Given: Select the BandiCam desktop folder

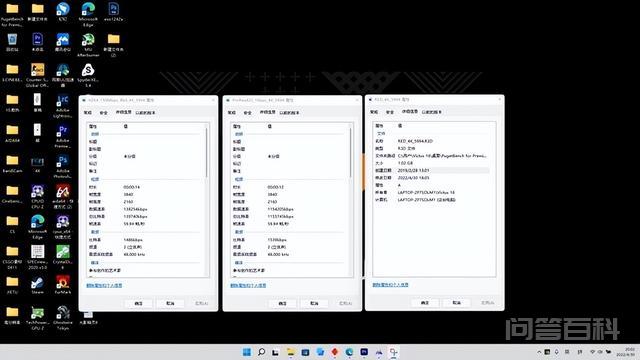Looking at the screenshot, I should [x=12, y=164].
